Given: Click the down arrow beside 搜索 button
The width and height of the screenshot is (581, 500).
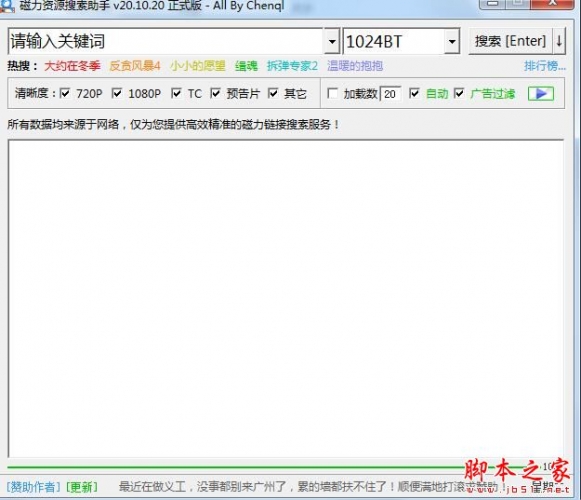Looking at the screenshot, I should [x=559, y=41].
